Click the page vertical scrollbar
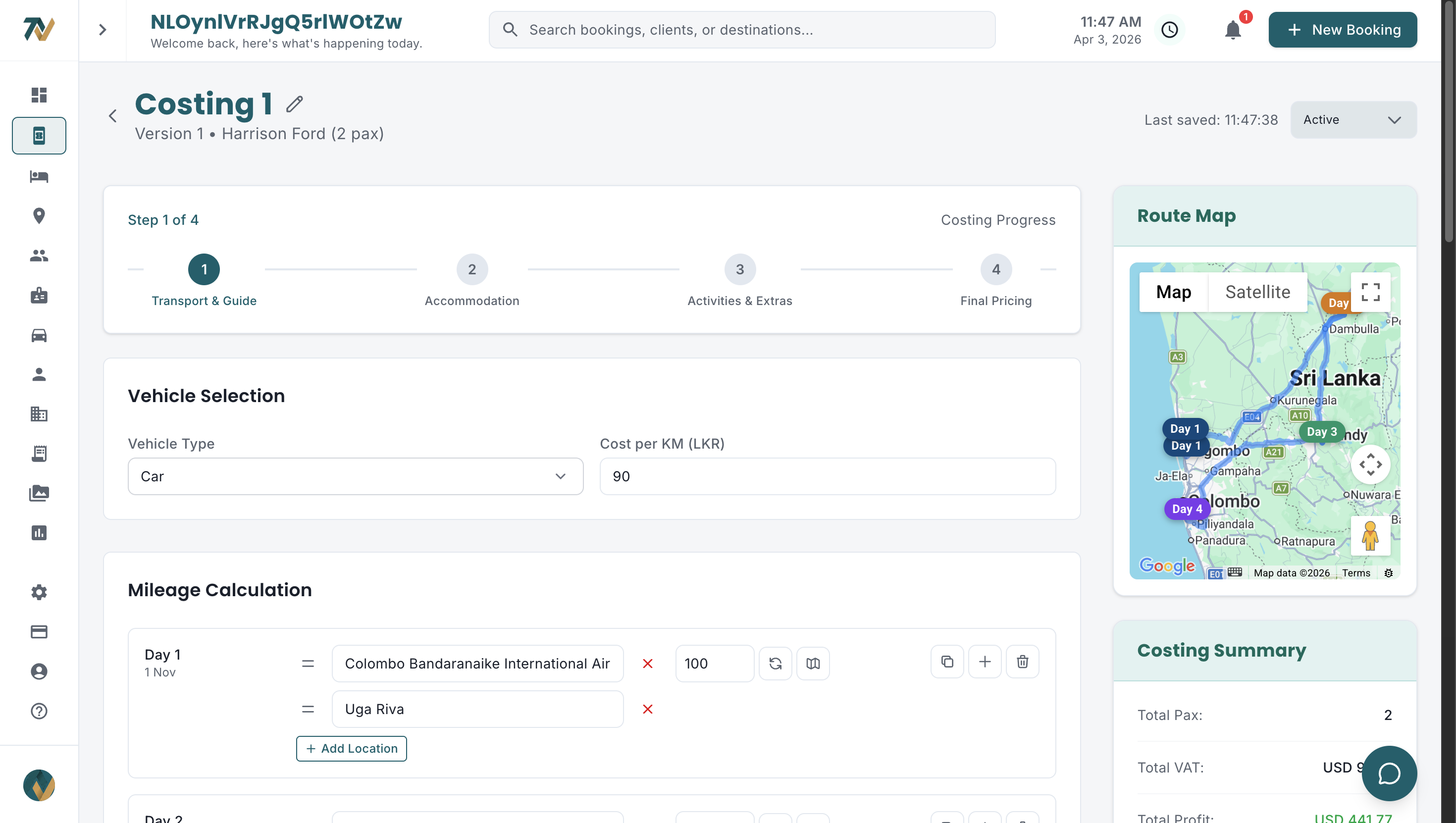The height and width of the screenshot is (823, 1456). tap(1449, 121)
